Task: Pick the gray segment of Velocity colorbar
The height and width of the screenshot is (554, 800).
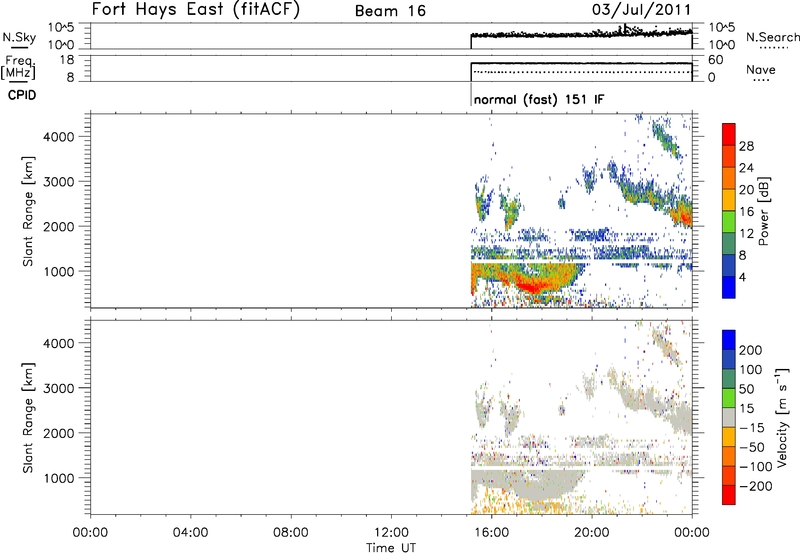Action: 729,417
